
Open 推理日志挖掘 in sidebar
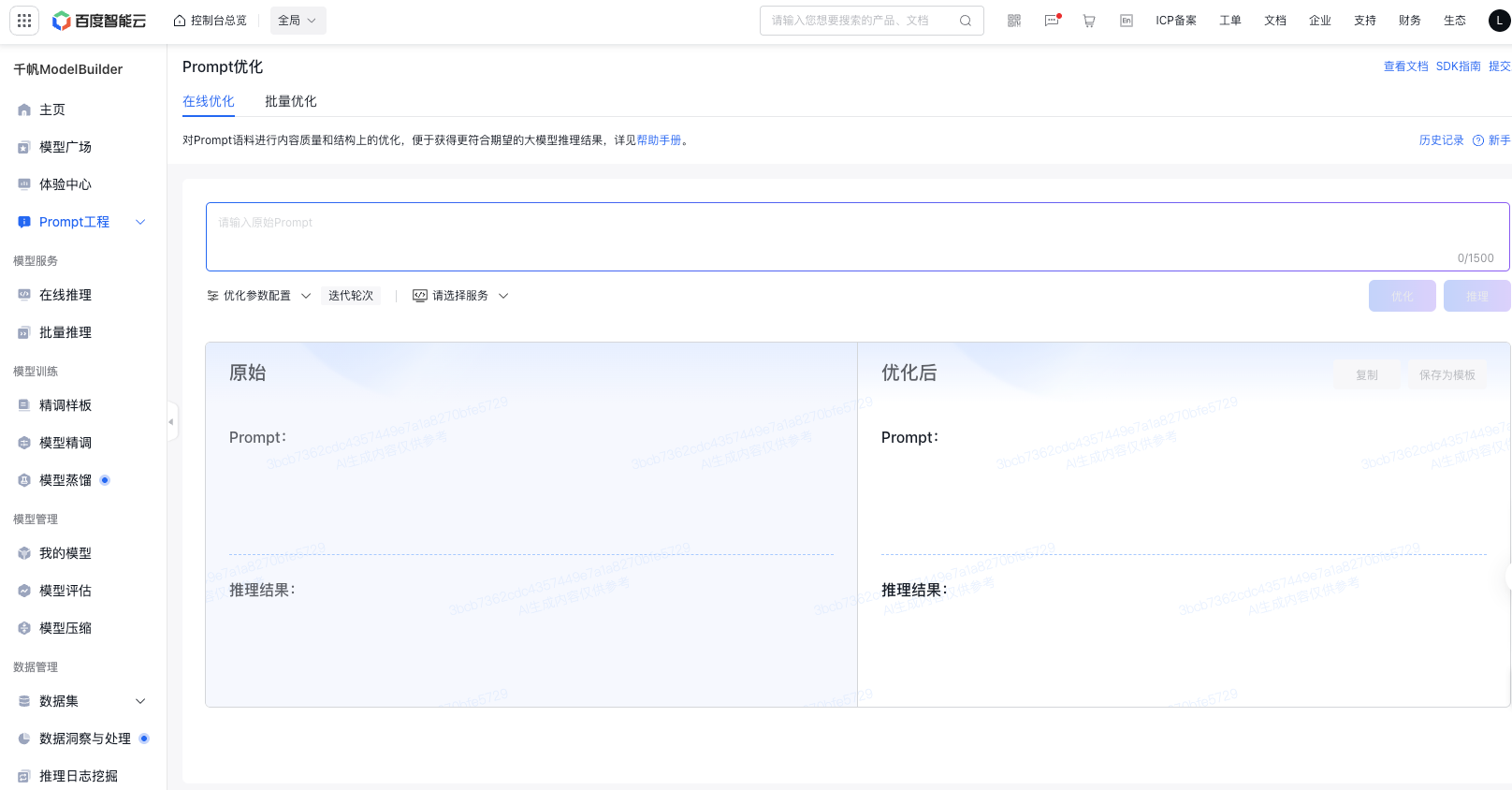point(79,776)
